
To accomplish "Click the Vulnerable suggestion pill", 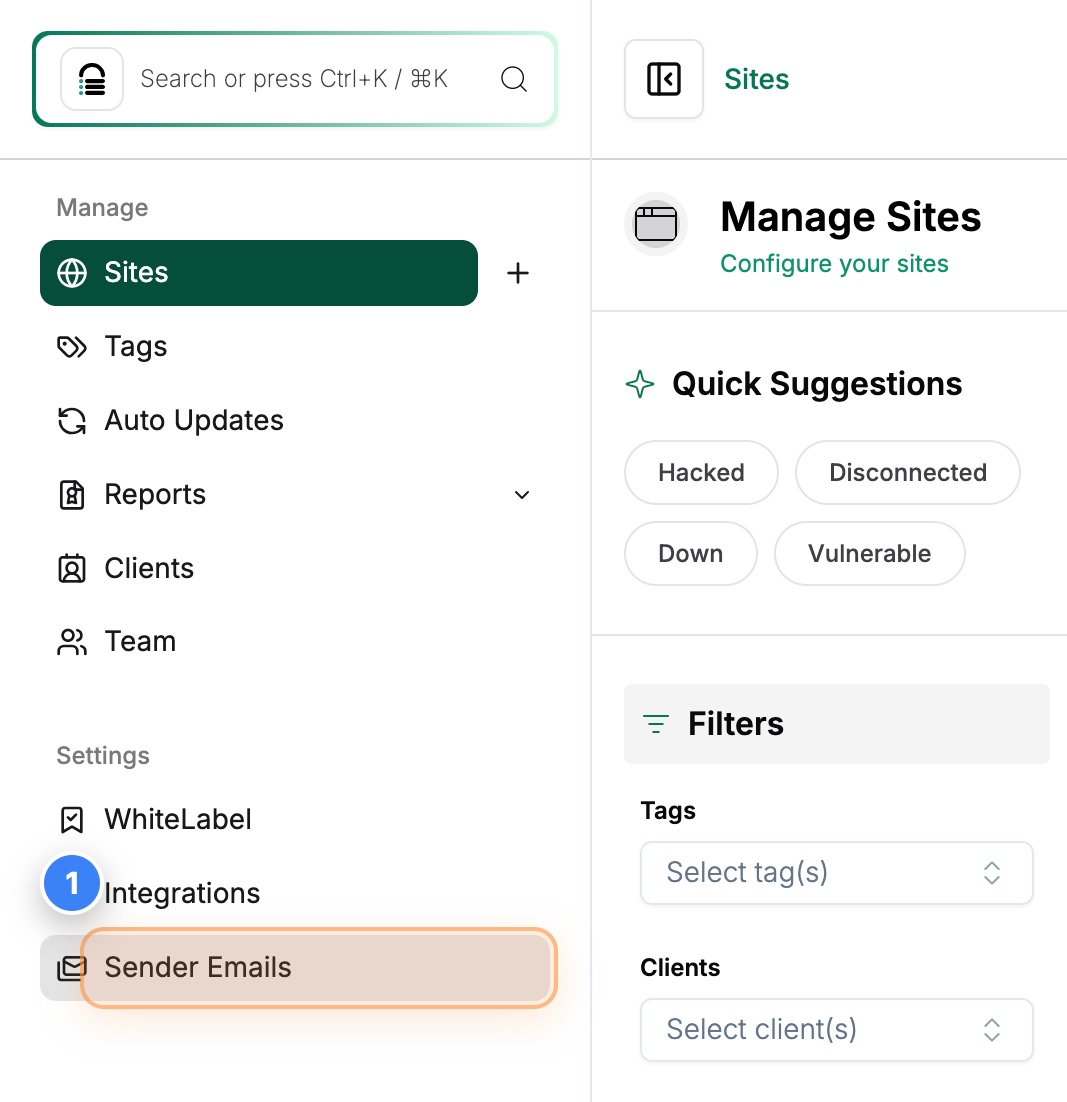I will [868, 553].
